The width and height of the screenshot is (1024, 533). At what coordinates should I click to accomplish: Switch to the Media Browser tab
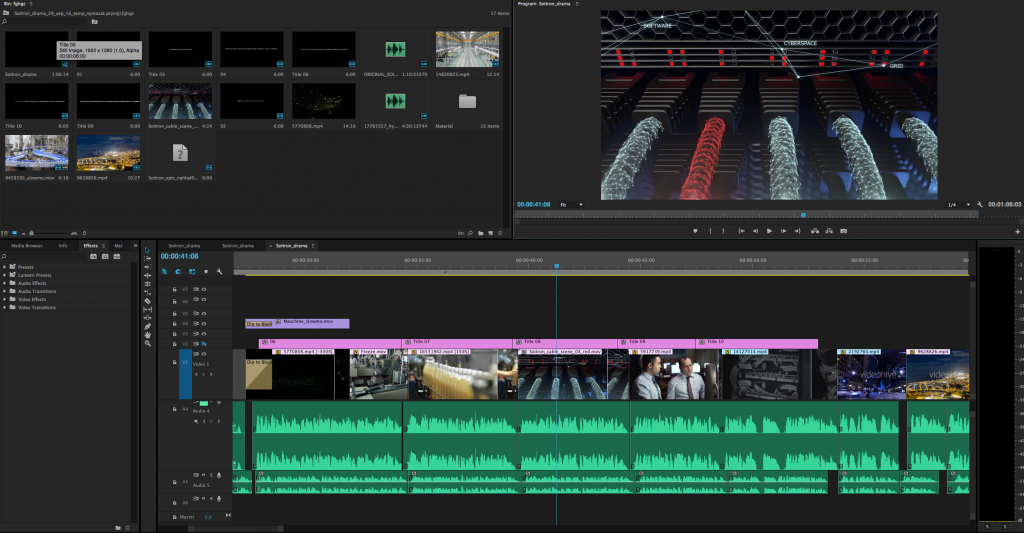click(x=27, y=246)
